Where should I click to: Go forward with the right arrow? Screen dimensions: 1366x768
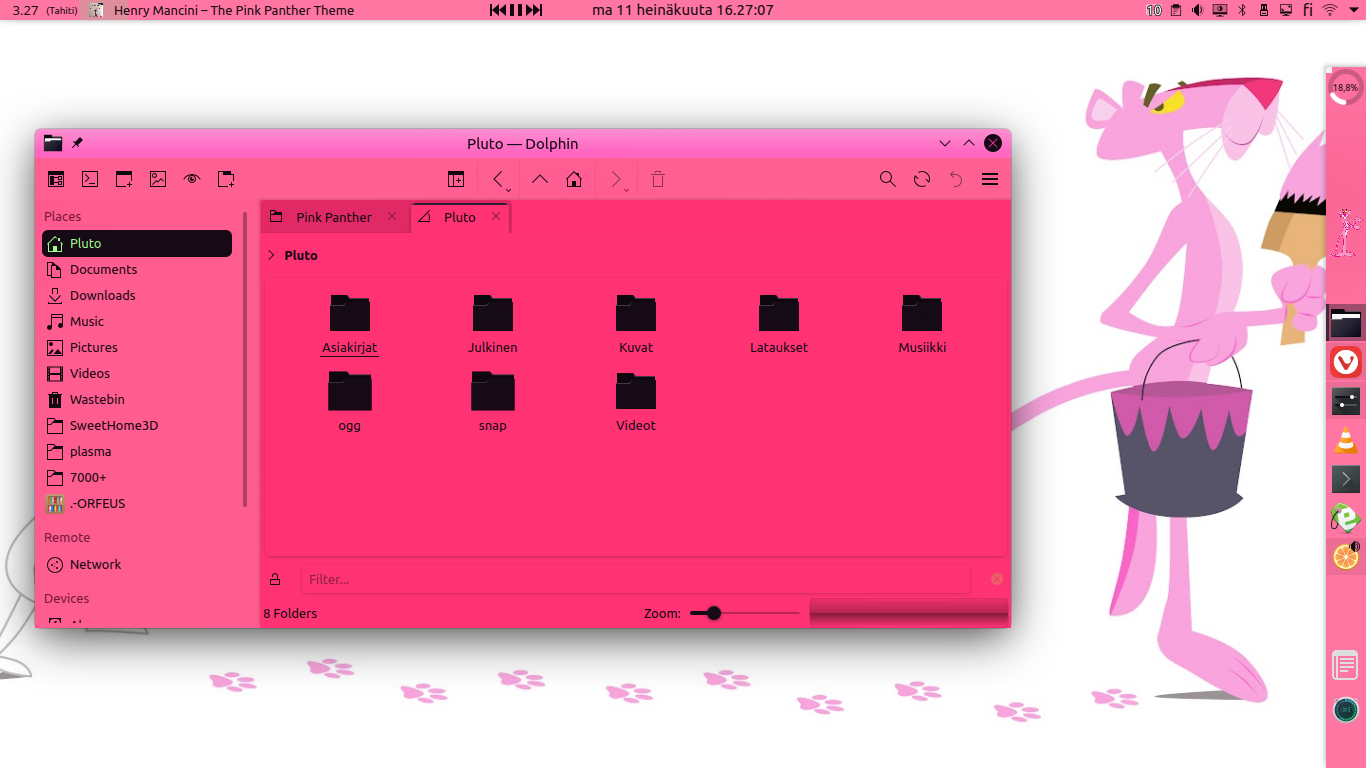pyautogui.click(x=615, y=180)
